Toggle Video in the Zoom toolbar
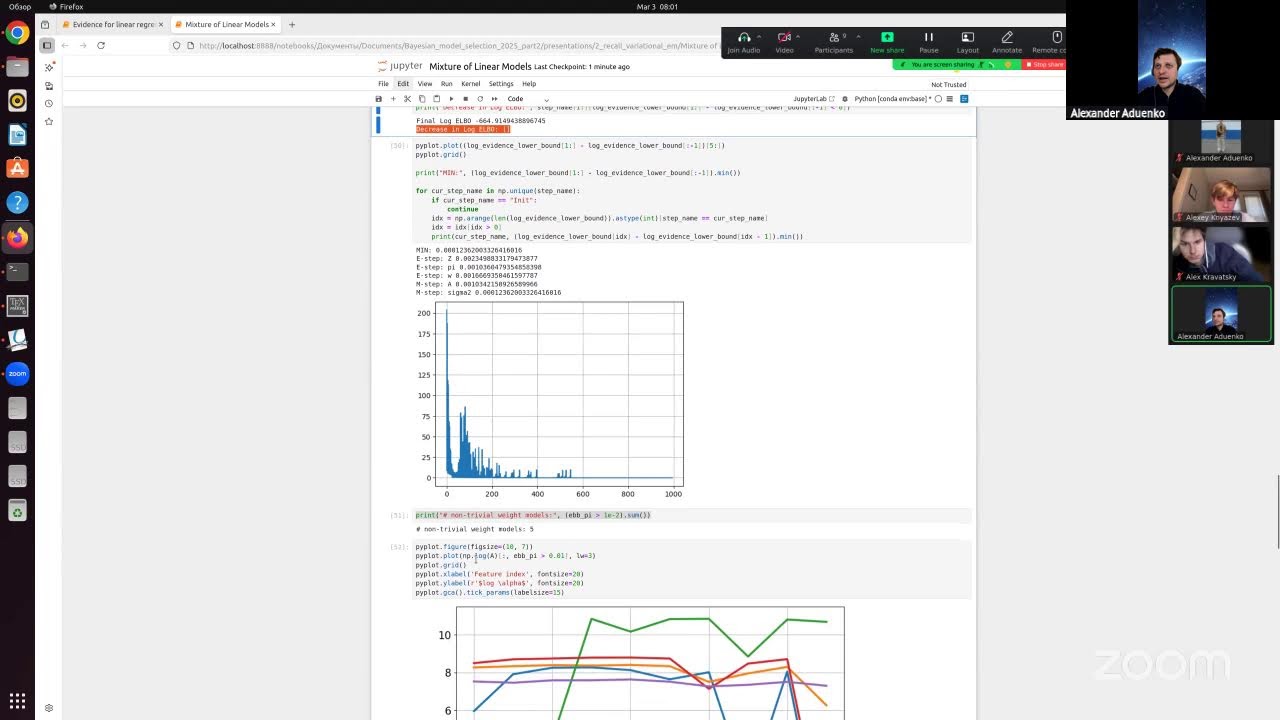 click(x=784, y=42)
